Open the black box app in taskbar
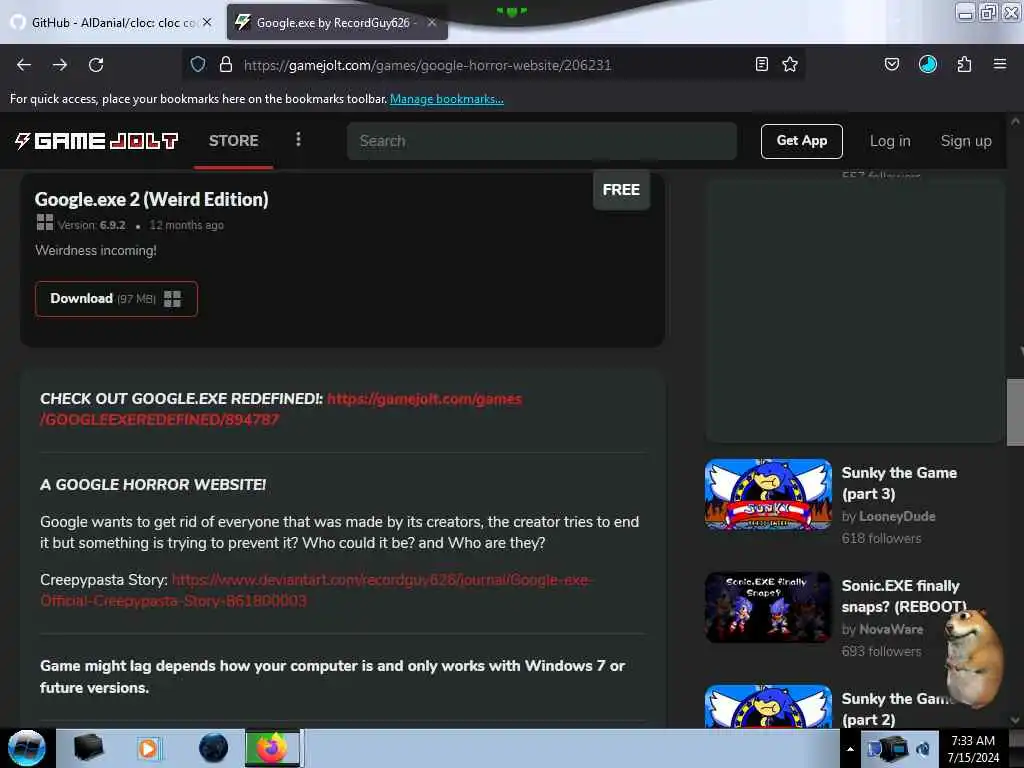Viewport: 1024px width, 768px height. coord(89,748)
